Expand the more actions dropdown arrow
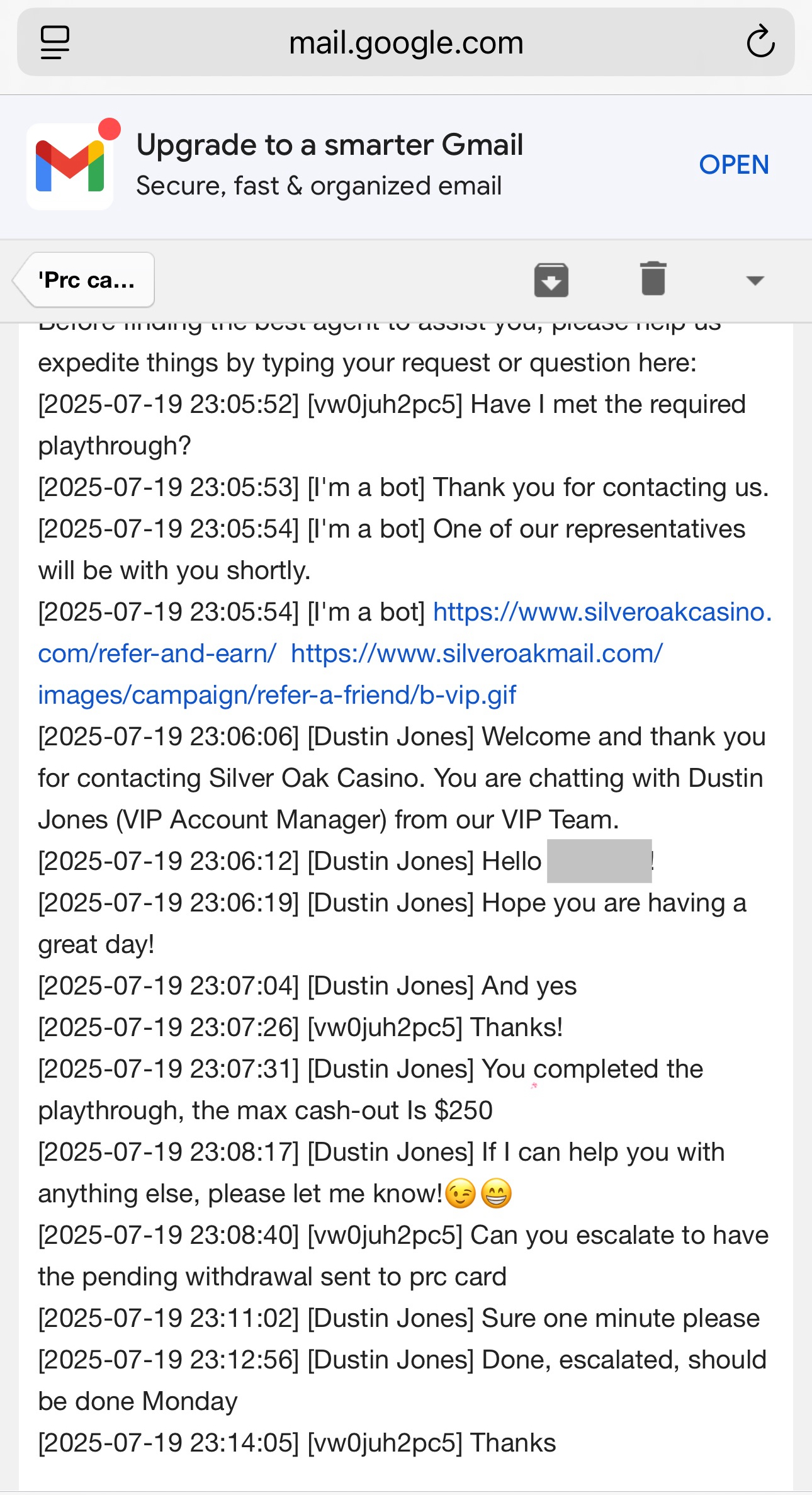812x1495 pixels. click(x=755, y=280)
